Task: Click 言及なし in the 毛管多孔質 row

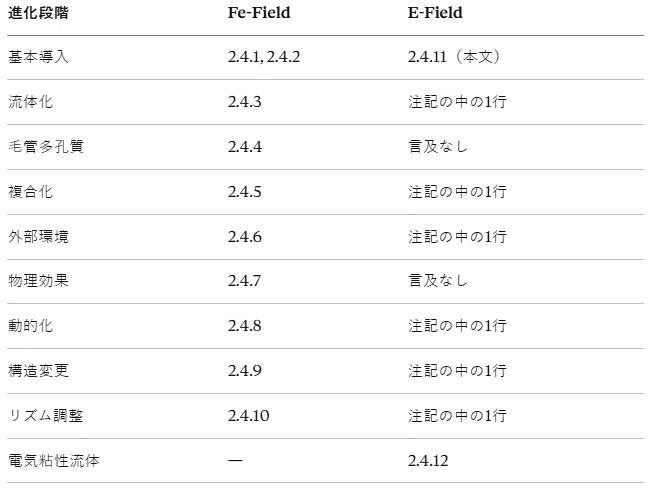Action: coord(438,147)
